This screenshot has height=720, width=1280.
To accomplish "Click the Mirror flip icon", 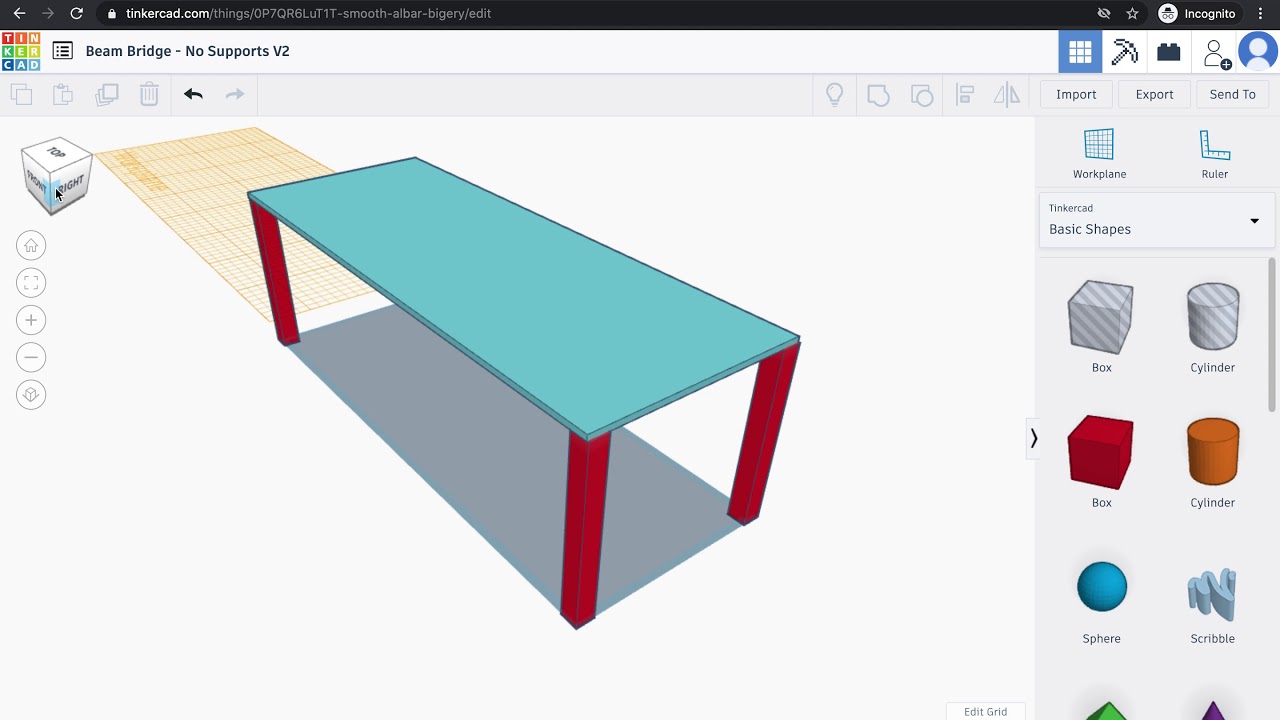I will (1007, 94).
